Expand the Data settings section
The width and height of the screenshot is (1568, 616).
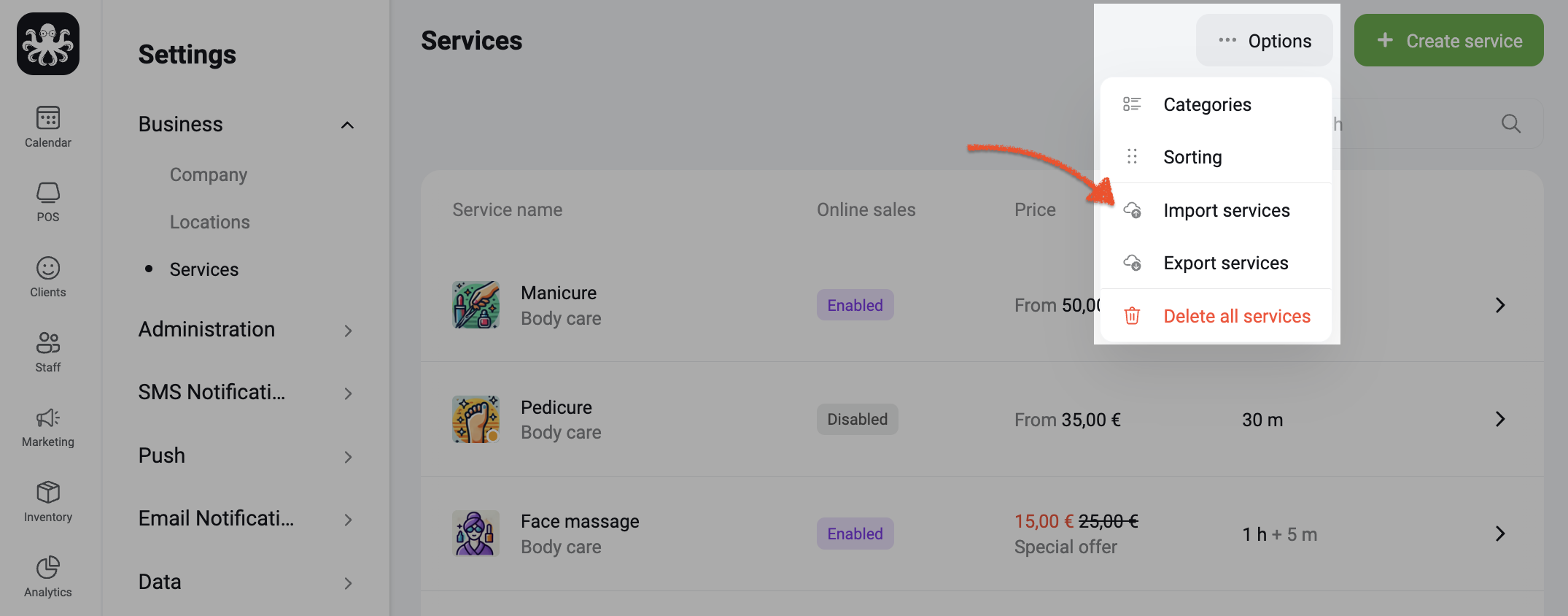[x=246, y=582]
